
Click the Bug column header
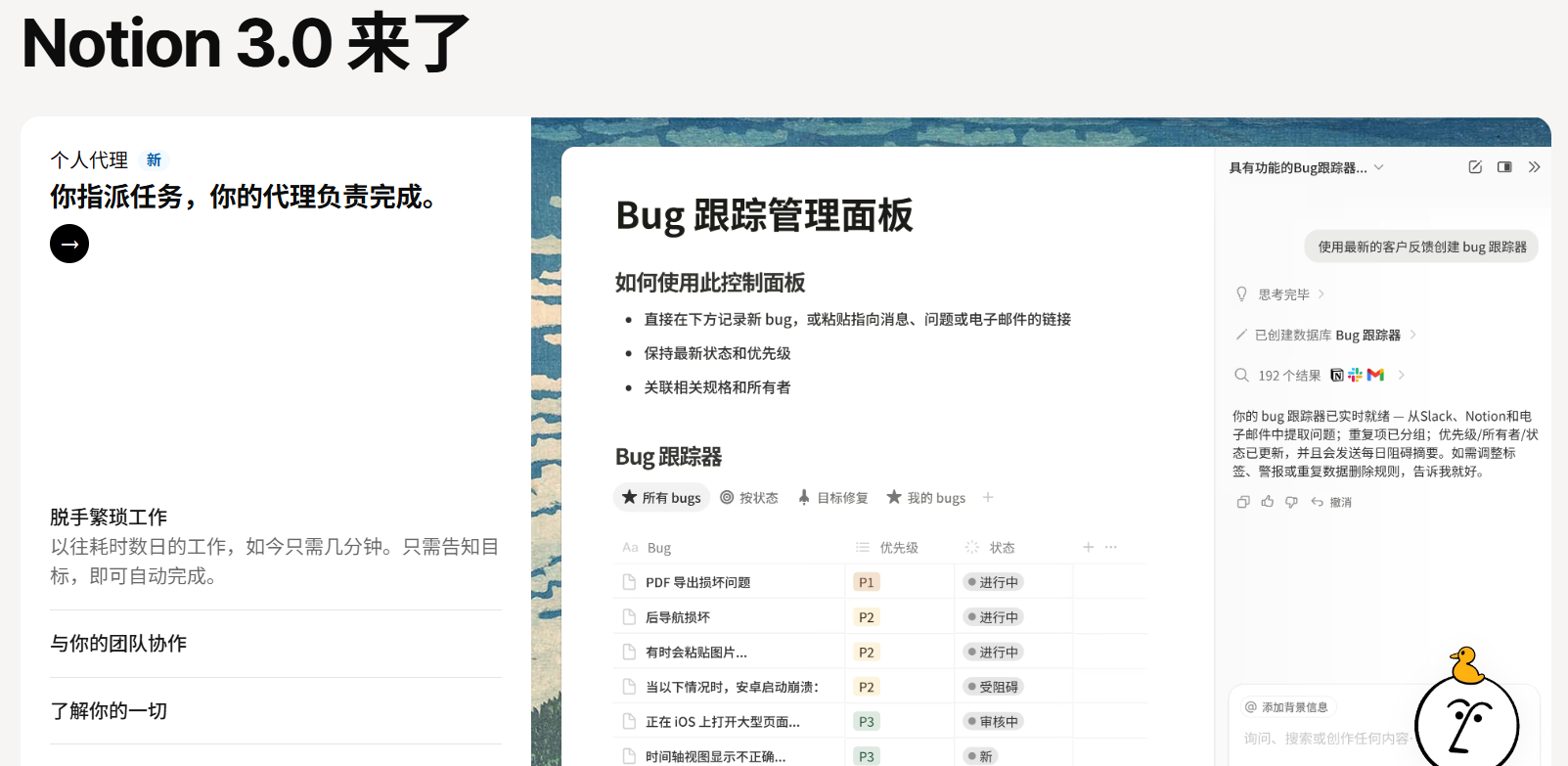tap(647, 548)
